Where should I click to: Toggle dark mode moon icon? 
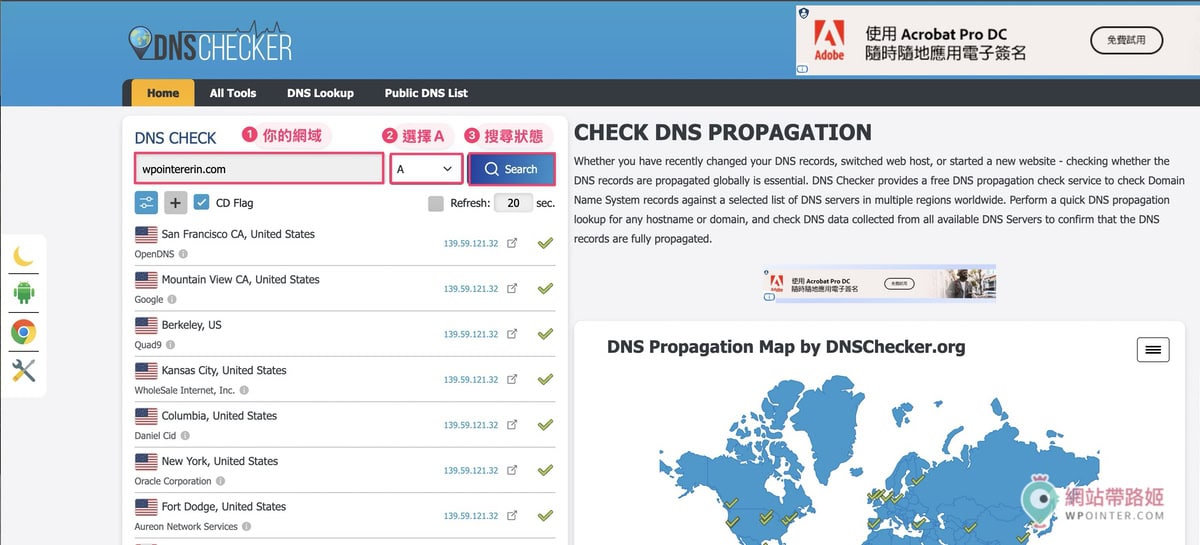click(23, 256)
